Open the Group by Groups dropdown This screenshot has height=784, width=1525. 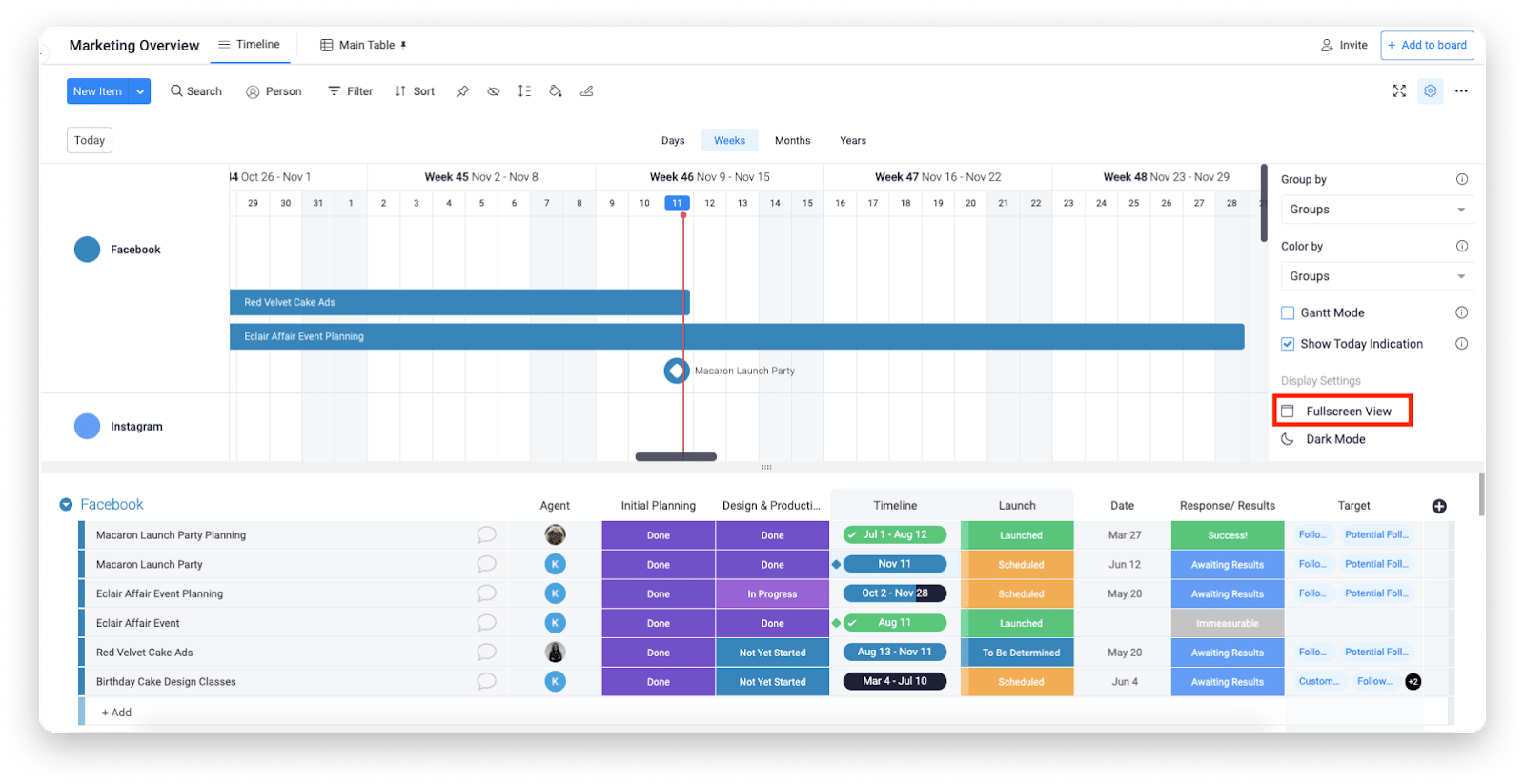1377,210
